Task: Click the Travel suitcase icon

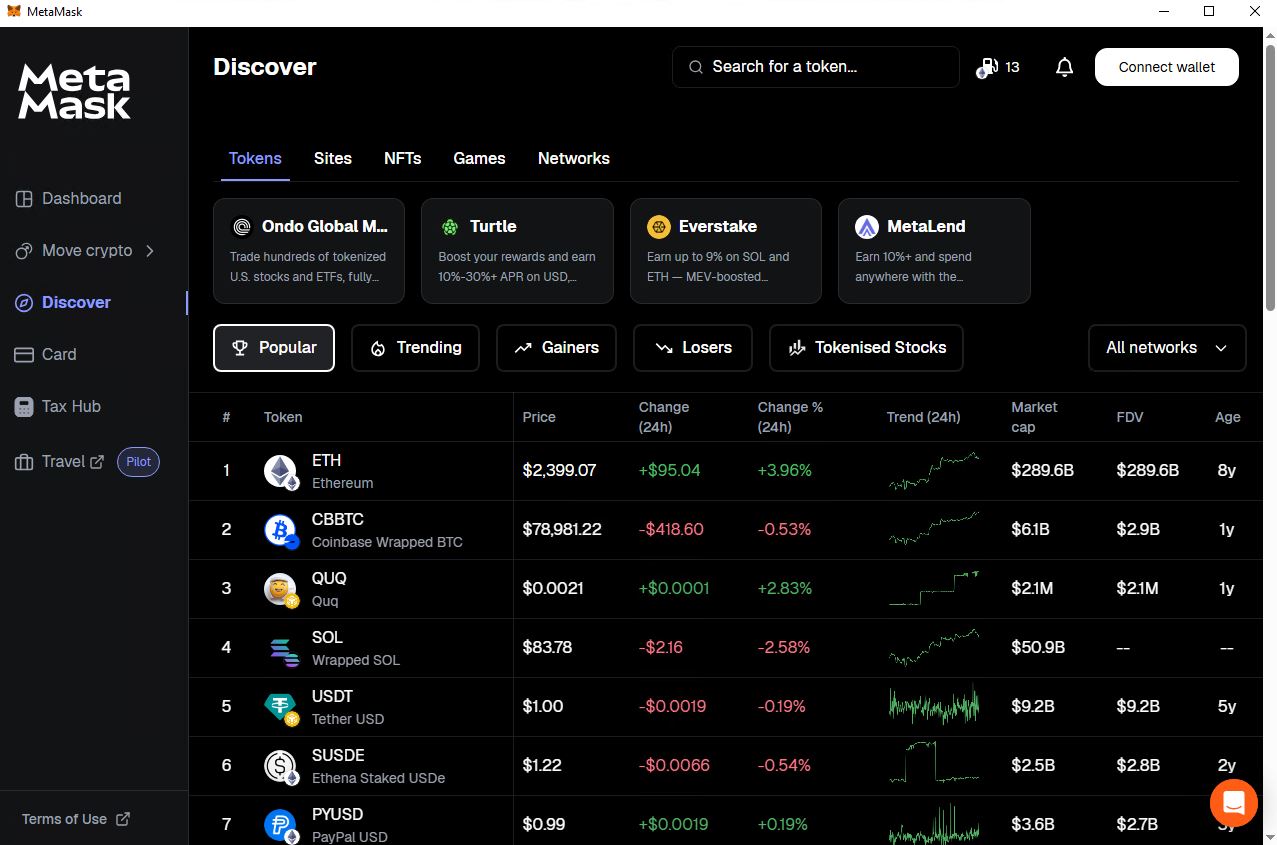Action: (24, 462)
